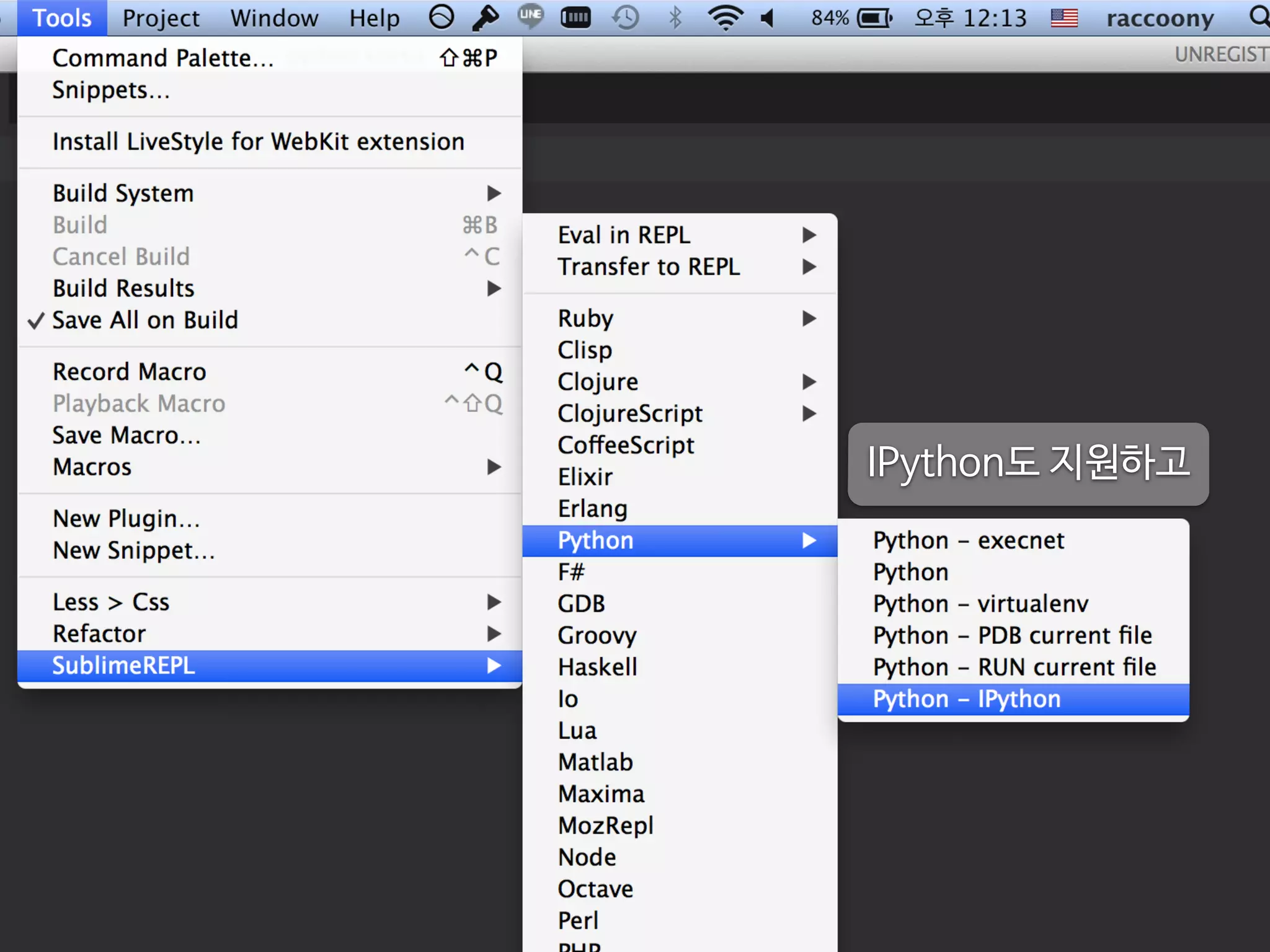
Task: Select Erlang REPL entry
Action: click(680, 508)
